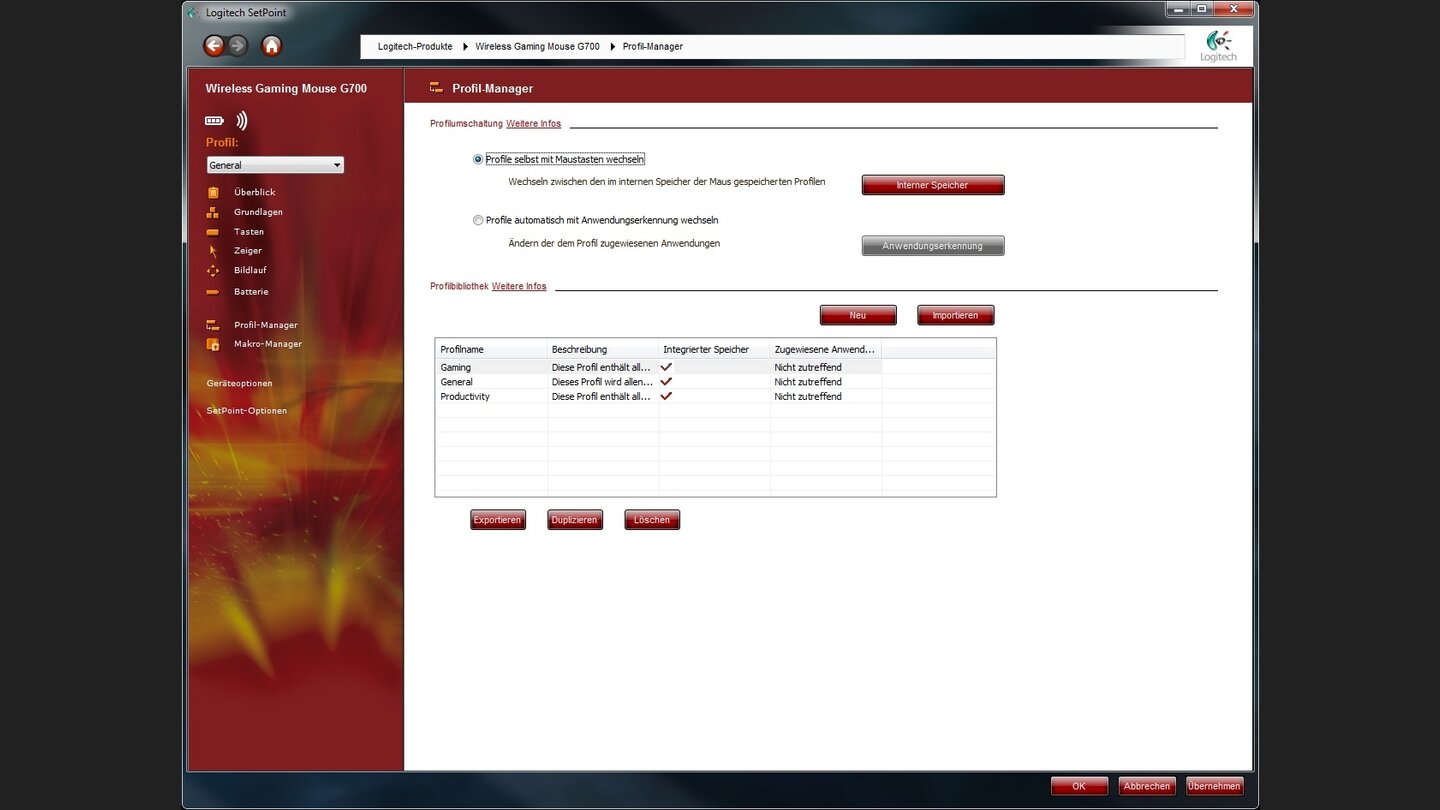Select the Gaming profile row
1440x810 pixels.
pos(715,367)
